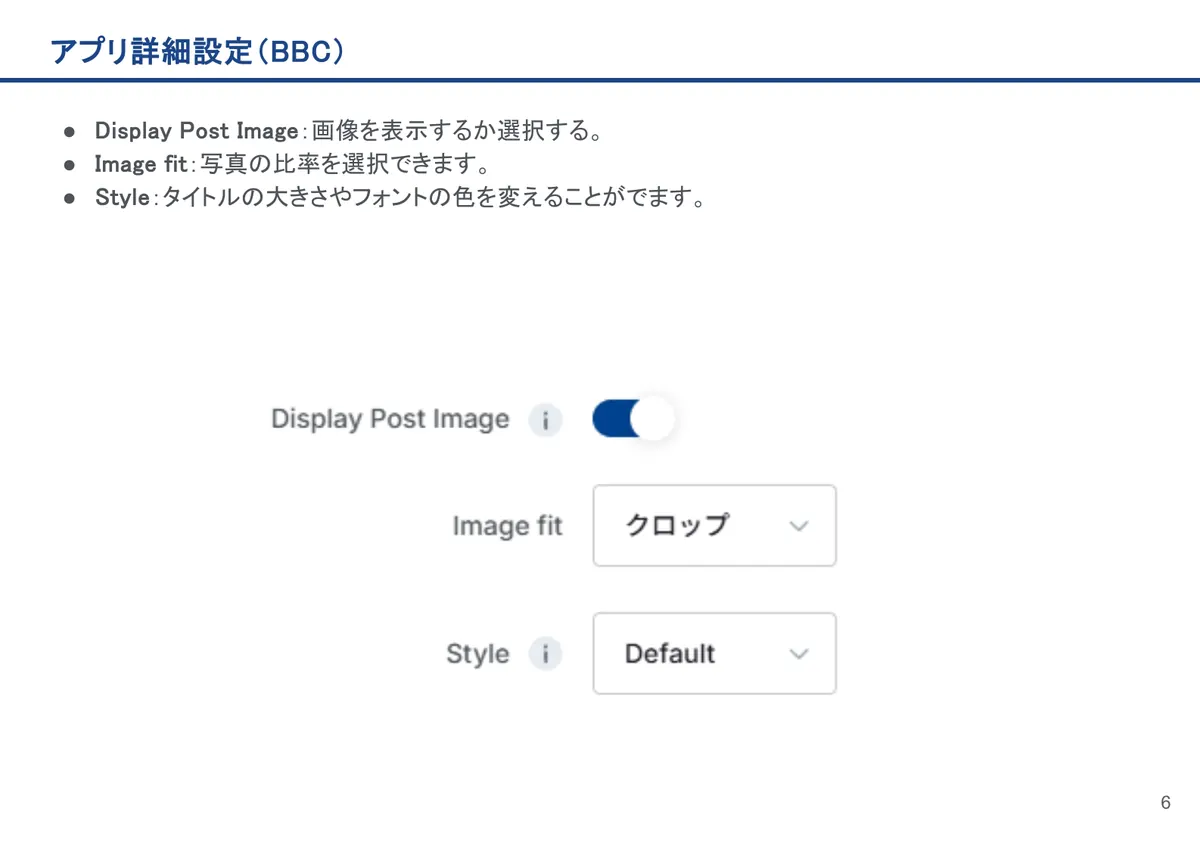Click the "Style" setting label
Image resolution: width=1200 pixels, height=849 pixels.
478,655
